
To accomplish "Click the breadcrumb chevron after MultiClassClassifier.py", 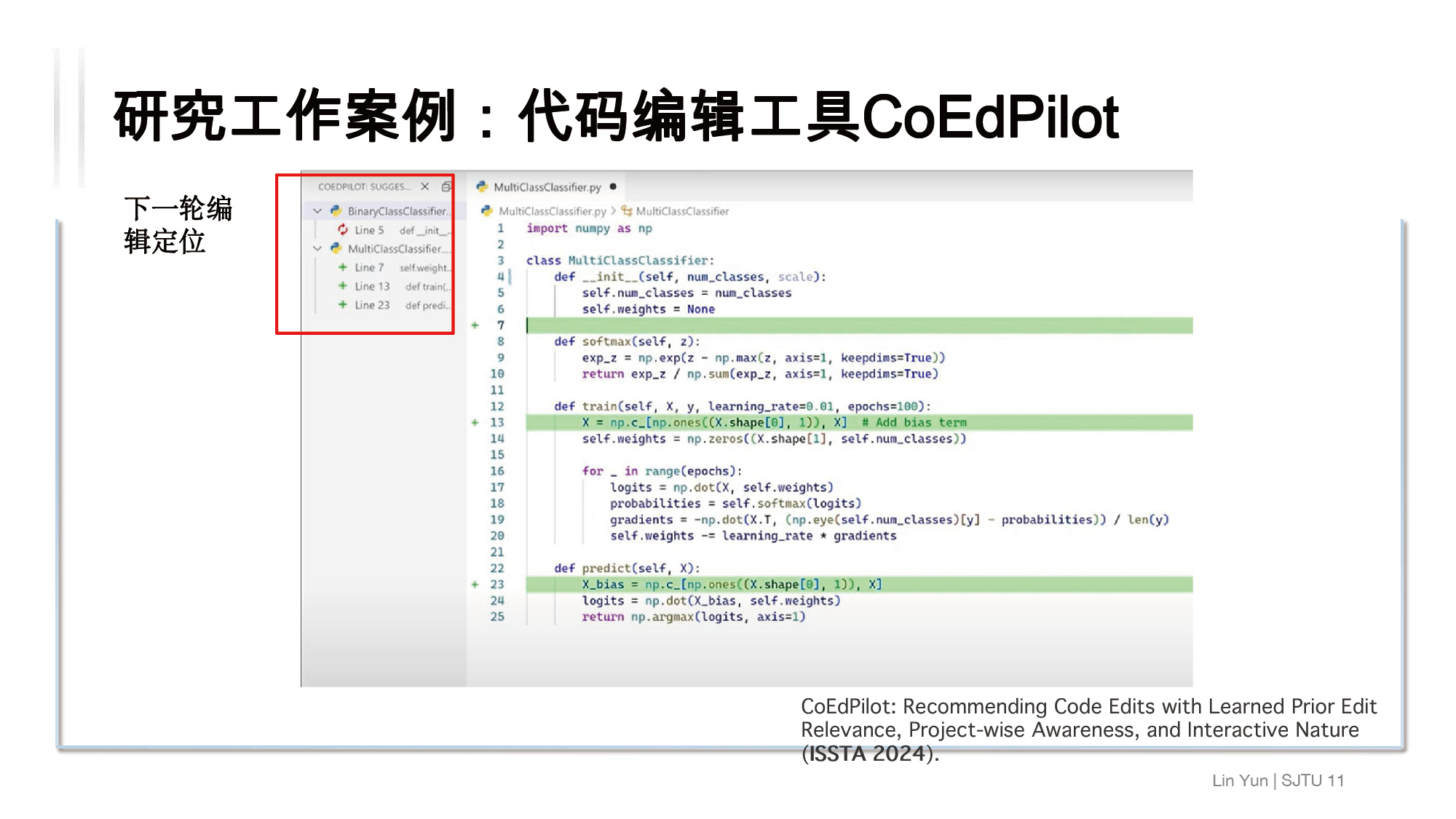I will (613, 211).
